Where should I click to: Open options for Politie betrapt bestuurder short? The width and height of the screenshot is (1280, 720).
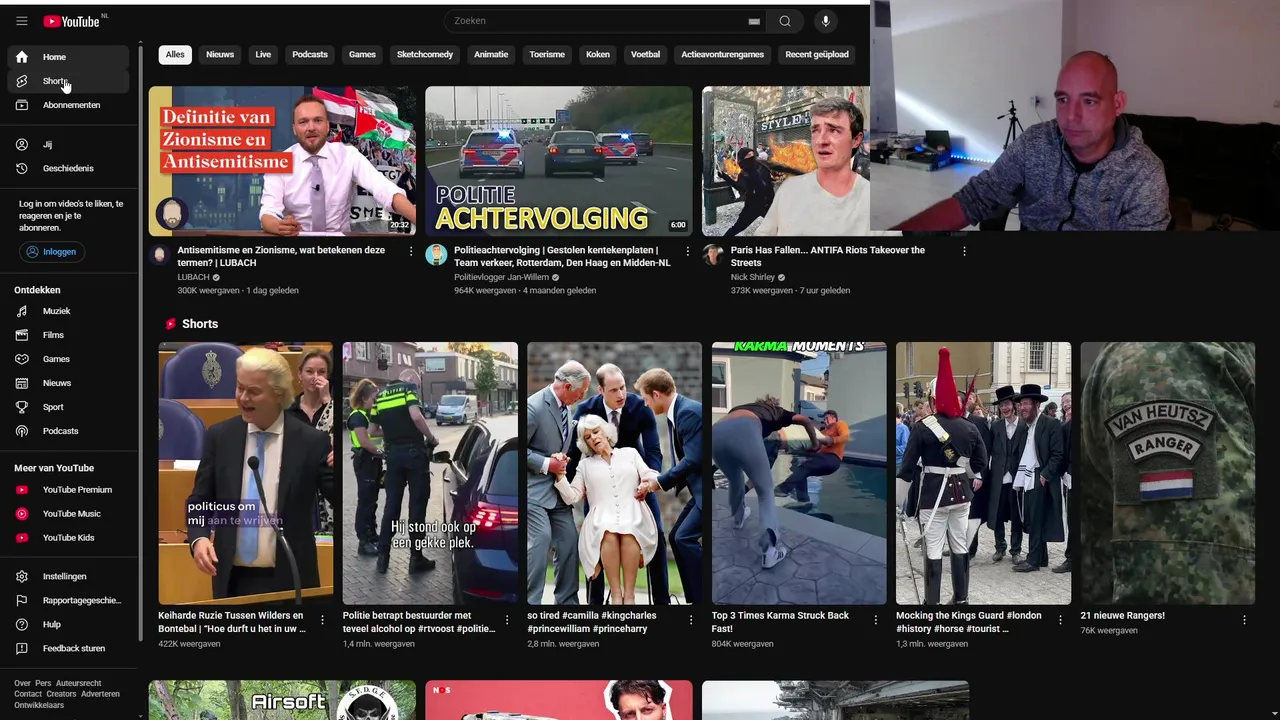(506, 620)
